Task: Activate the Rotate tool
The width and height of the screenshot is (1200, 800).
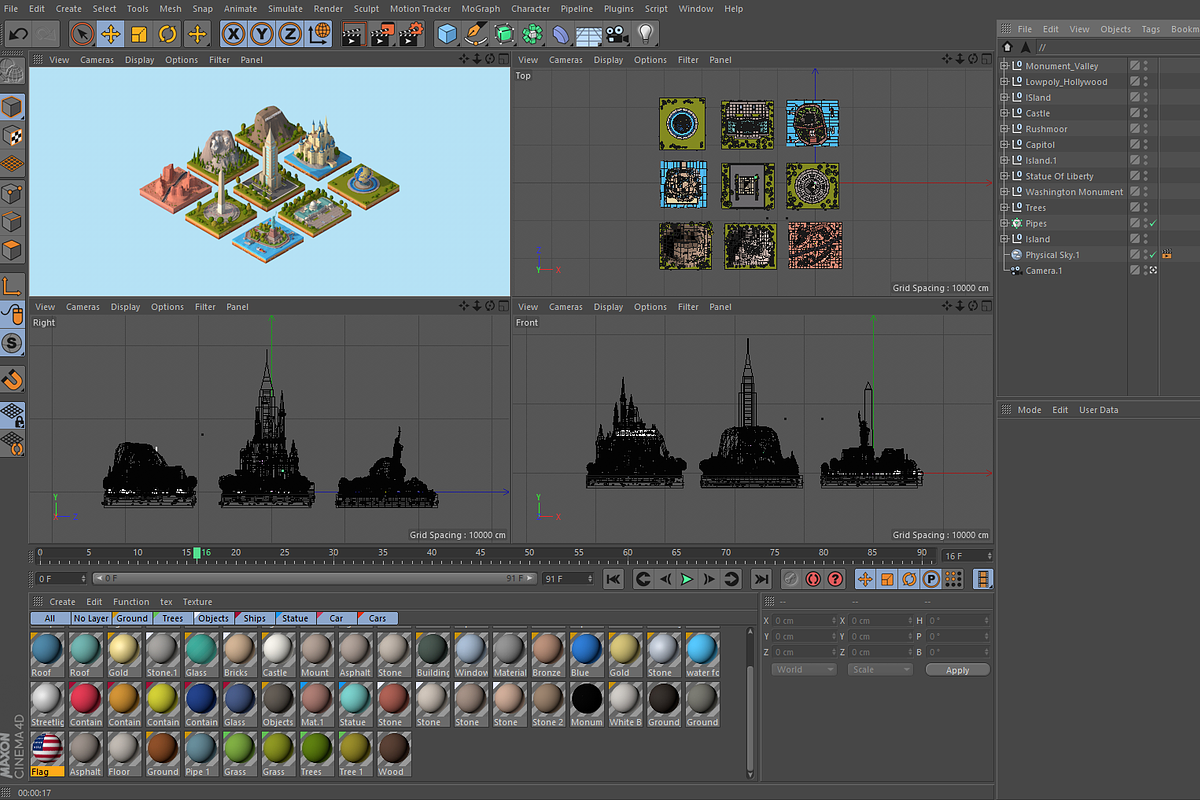Action: click(168, 34)
